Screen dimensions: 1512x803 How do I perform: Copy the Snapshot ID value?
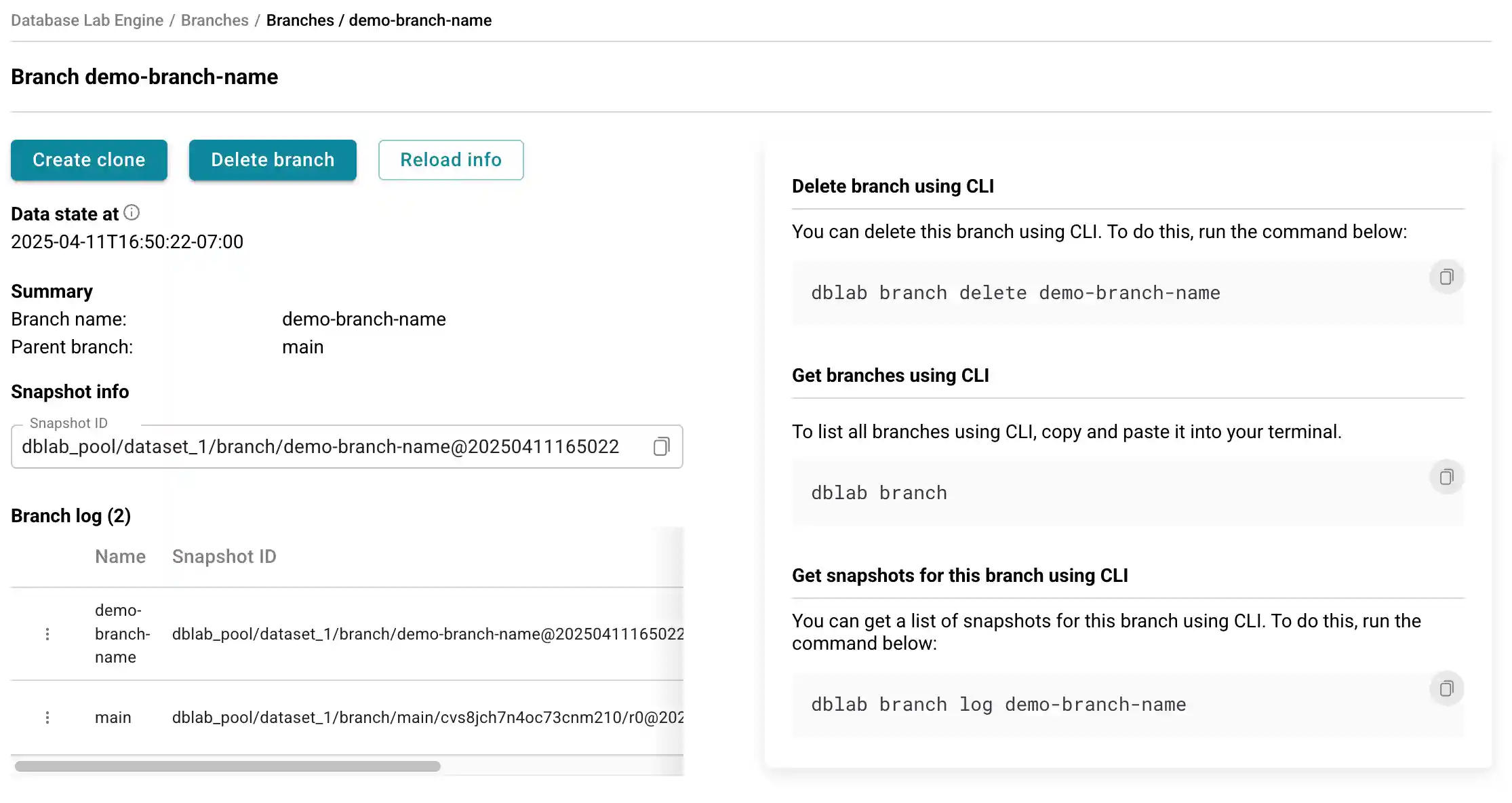660,446
